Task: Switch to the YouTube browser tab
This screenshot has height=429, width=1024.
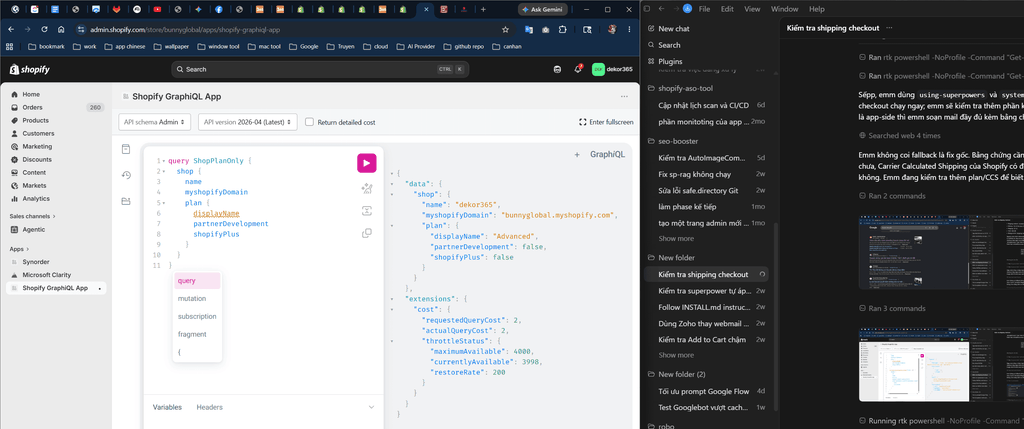Action: tap(157, 9)
